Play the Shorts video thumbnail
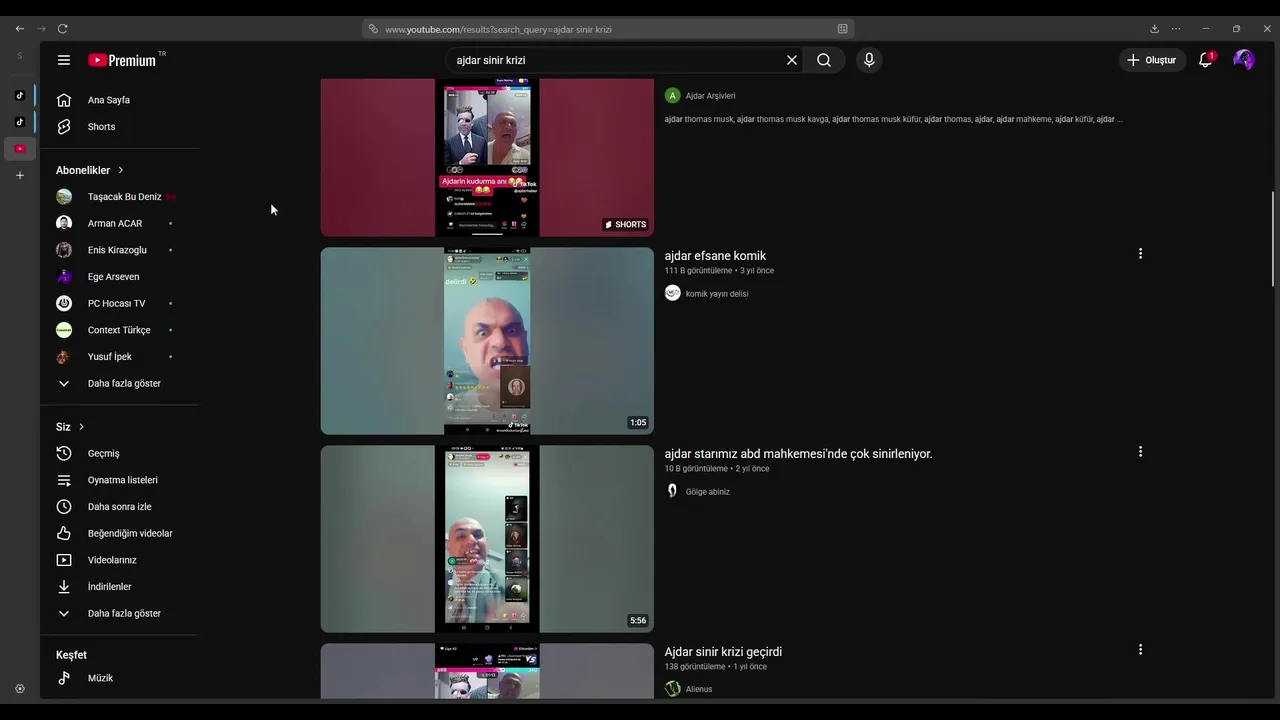 487,157
